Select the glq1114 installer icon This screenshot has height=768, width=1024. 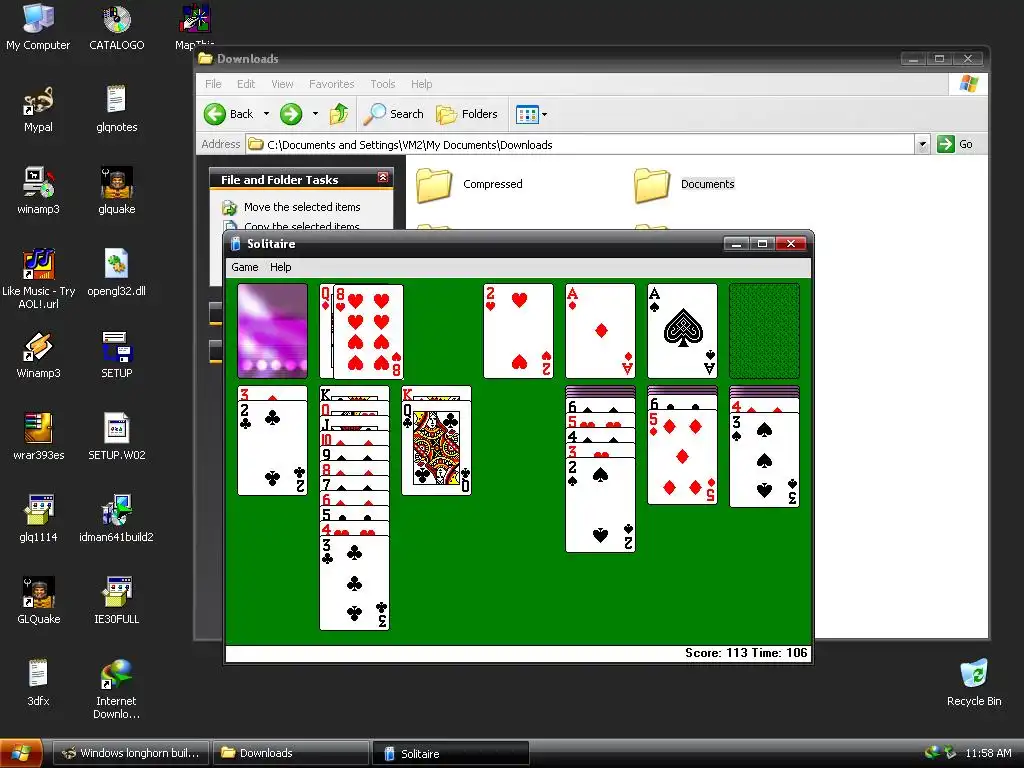(38, 519)
